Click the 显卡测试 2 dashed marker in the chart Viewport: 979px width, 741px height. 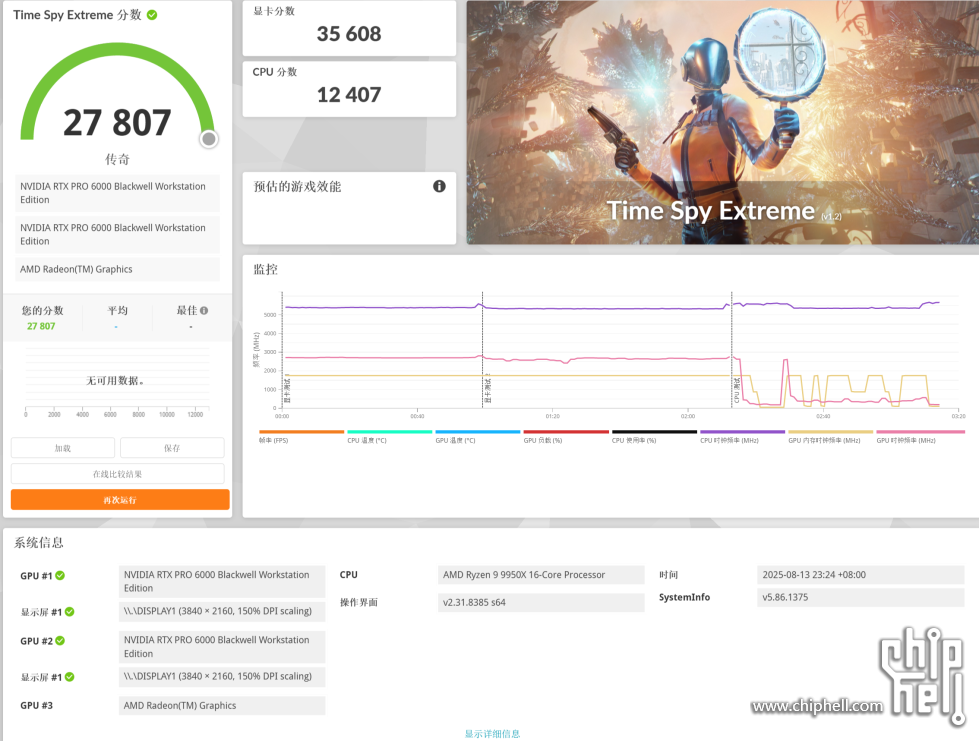(x=483, y=350)
